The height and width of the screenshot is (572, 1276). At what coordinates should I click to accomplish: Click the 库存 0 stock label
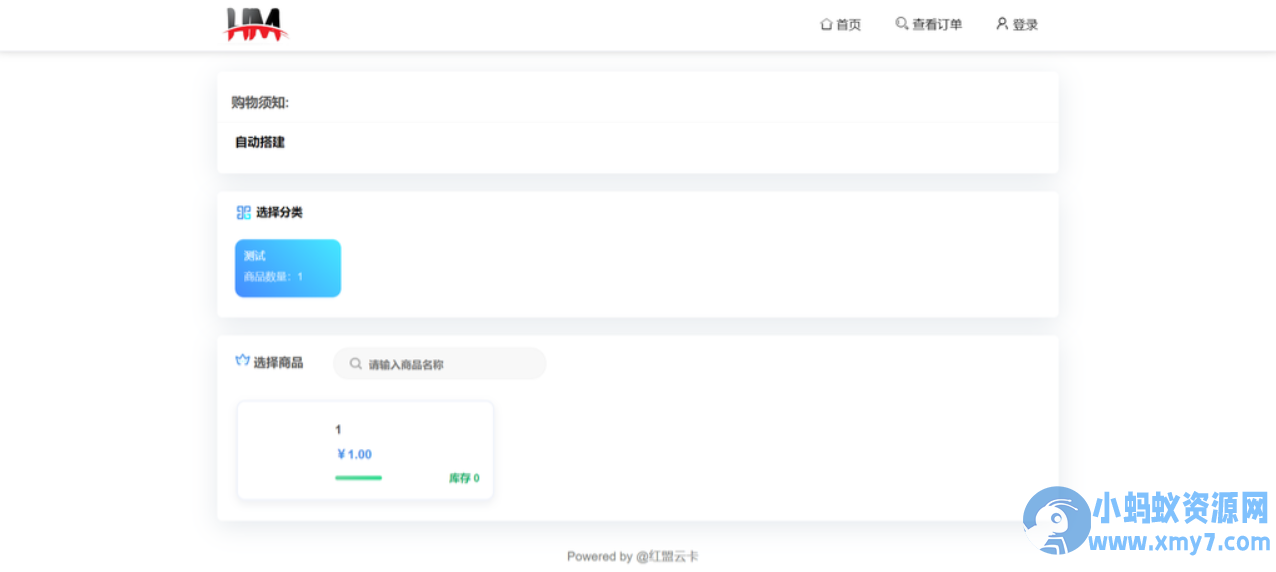(x=464, y=478)
